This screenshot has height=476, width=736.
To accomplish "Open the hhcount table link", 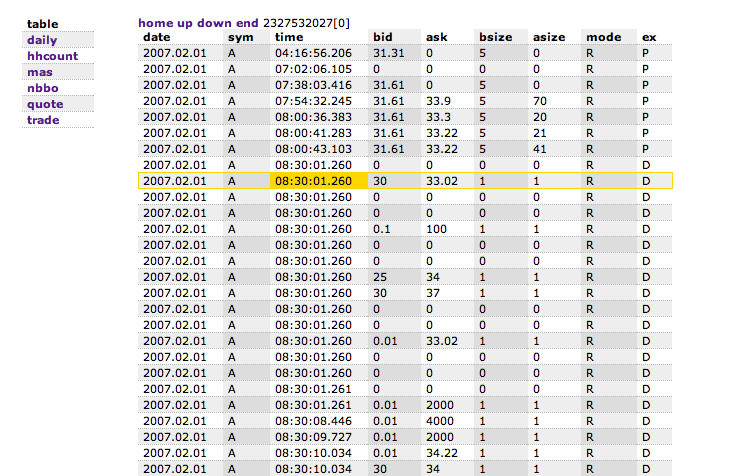I will pos(53,56).
